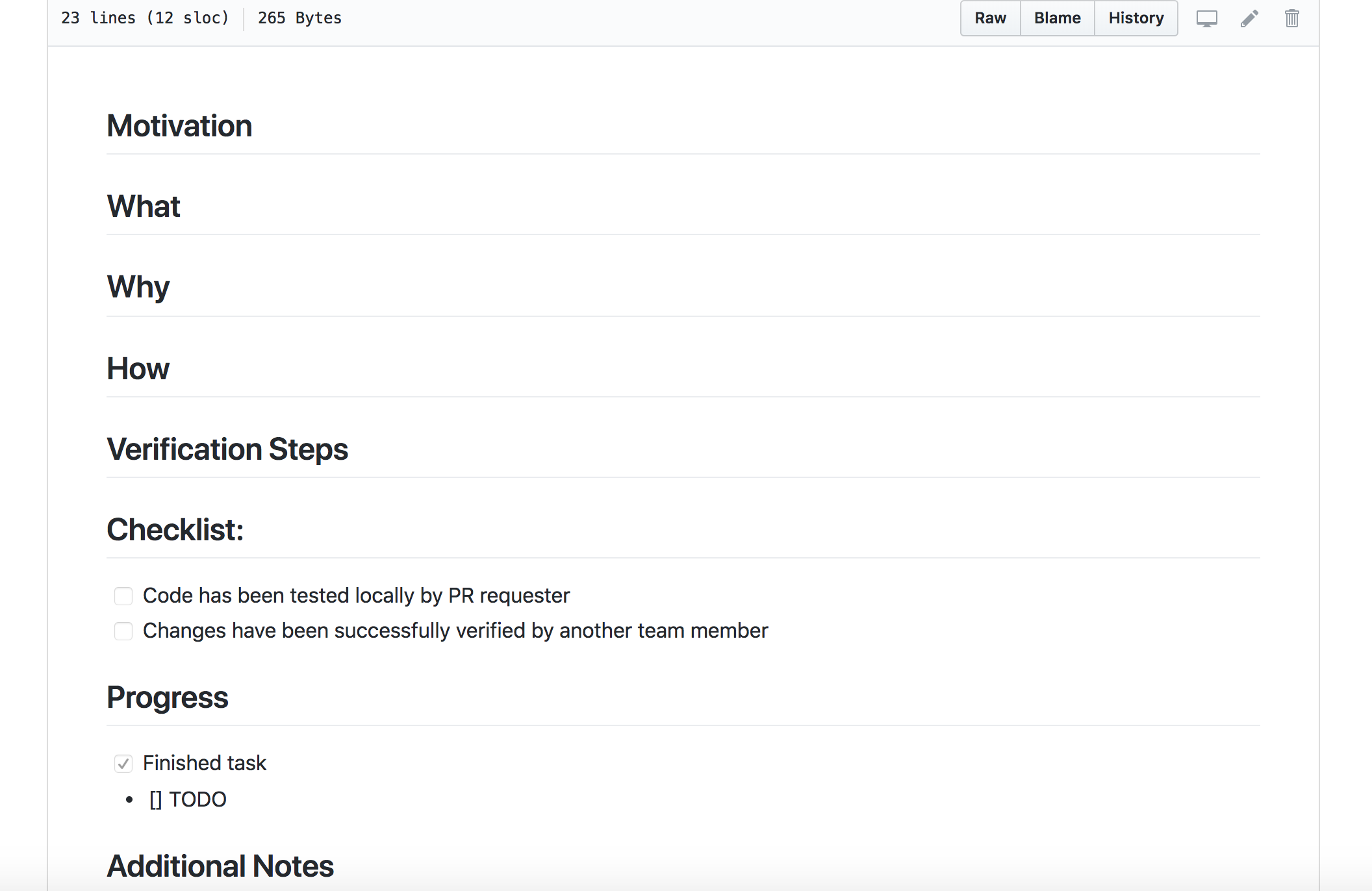The width and height of the screenshot is (1372, 891).
Task: Select the '[] TODO' list item
Action: coord(188,799)
